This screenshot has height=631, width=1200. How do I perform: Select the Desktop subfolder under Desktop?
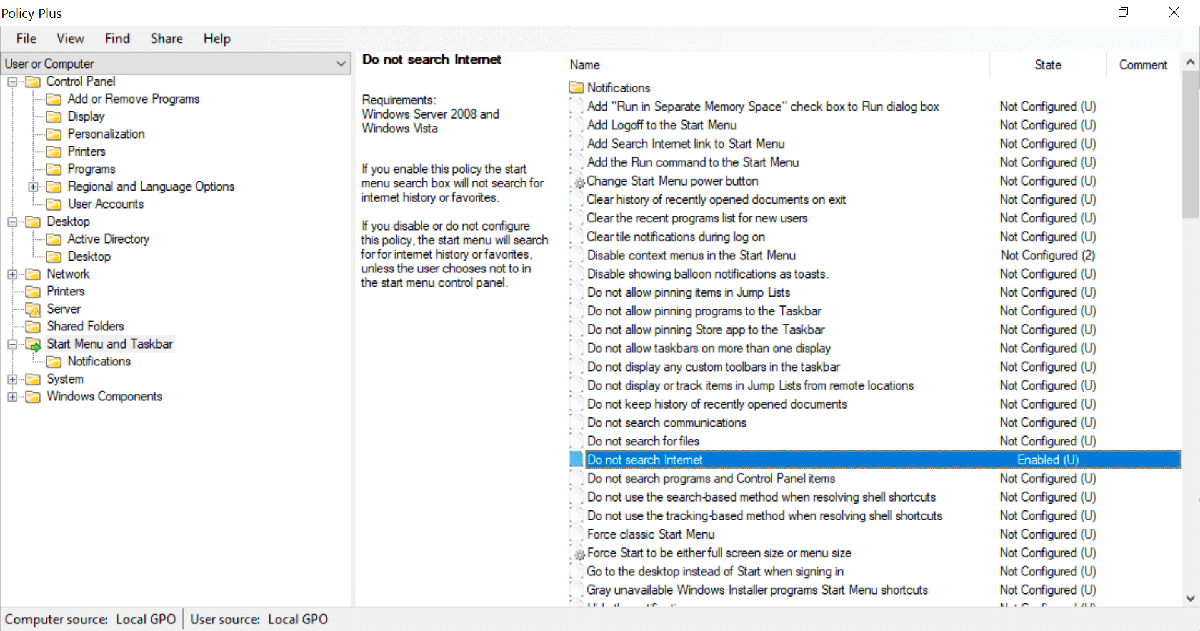point(89,257)
